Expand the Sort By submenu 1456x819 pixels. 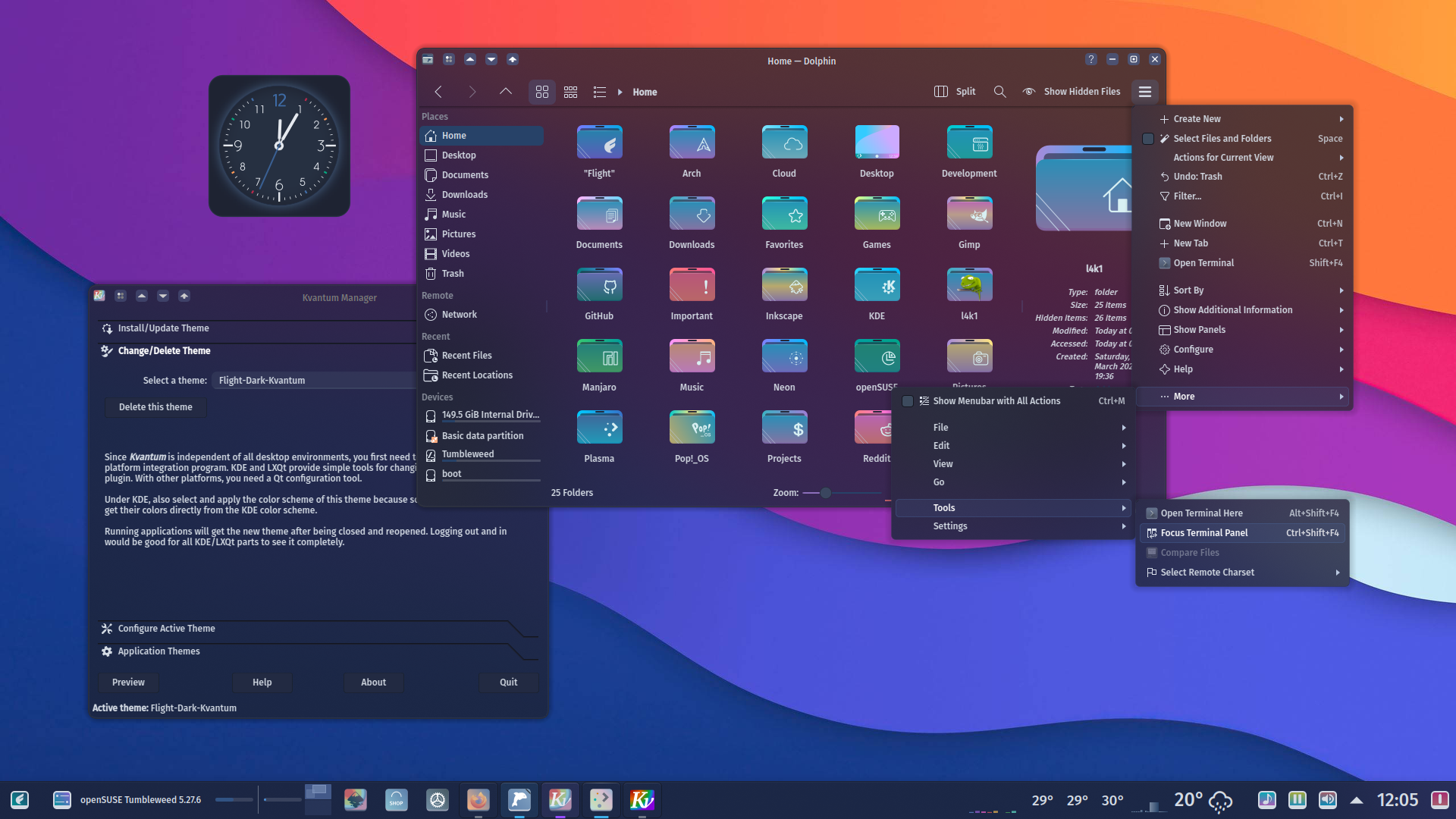click(1244, 290)
